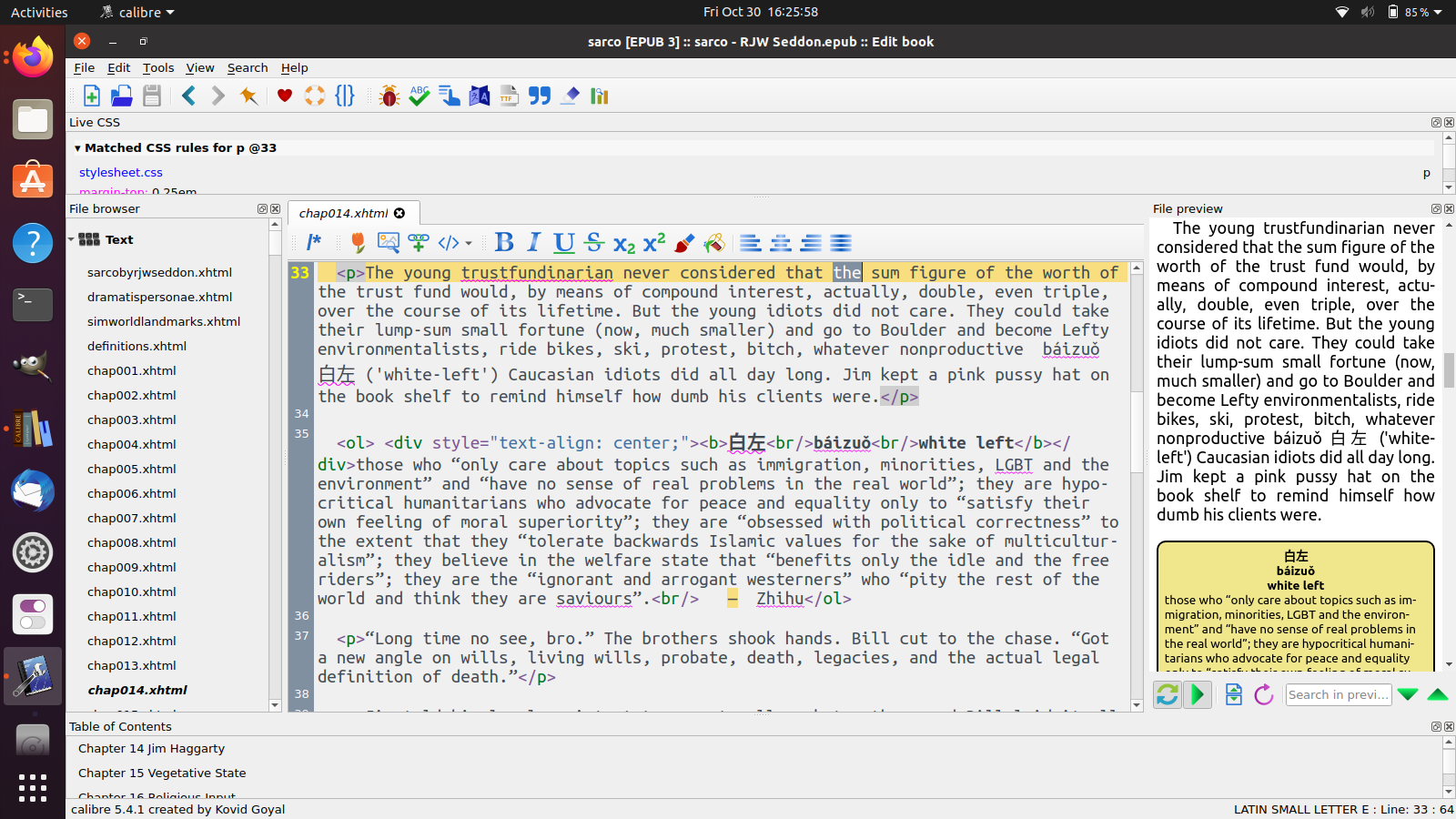Toggle auto-reload preview sync button
The width and height of the screenshot is (1456, 819).
click(x=1168, y=694)
